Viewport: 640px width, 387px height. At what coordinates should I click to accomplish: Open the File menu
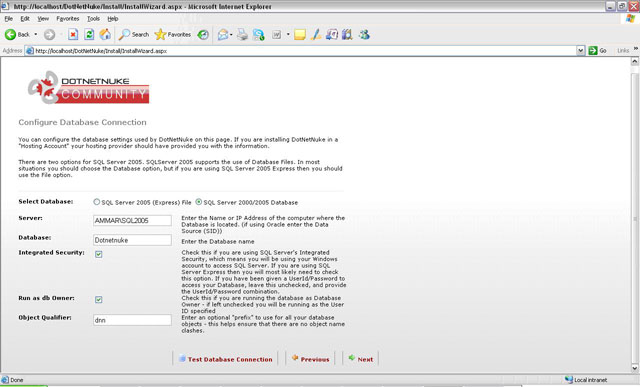point(9,19)
